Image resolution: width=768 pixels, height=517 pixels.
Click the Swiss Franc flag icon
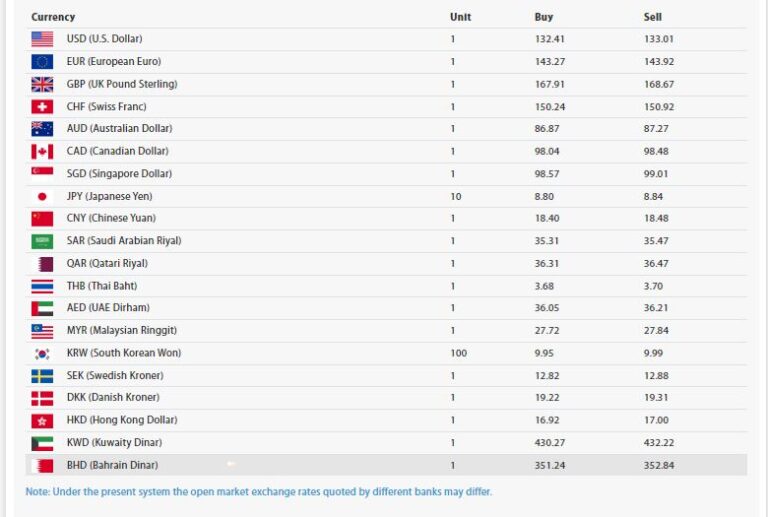tap(42, 106)
